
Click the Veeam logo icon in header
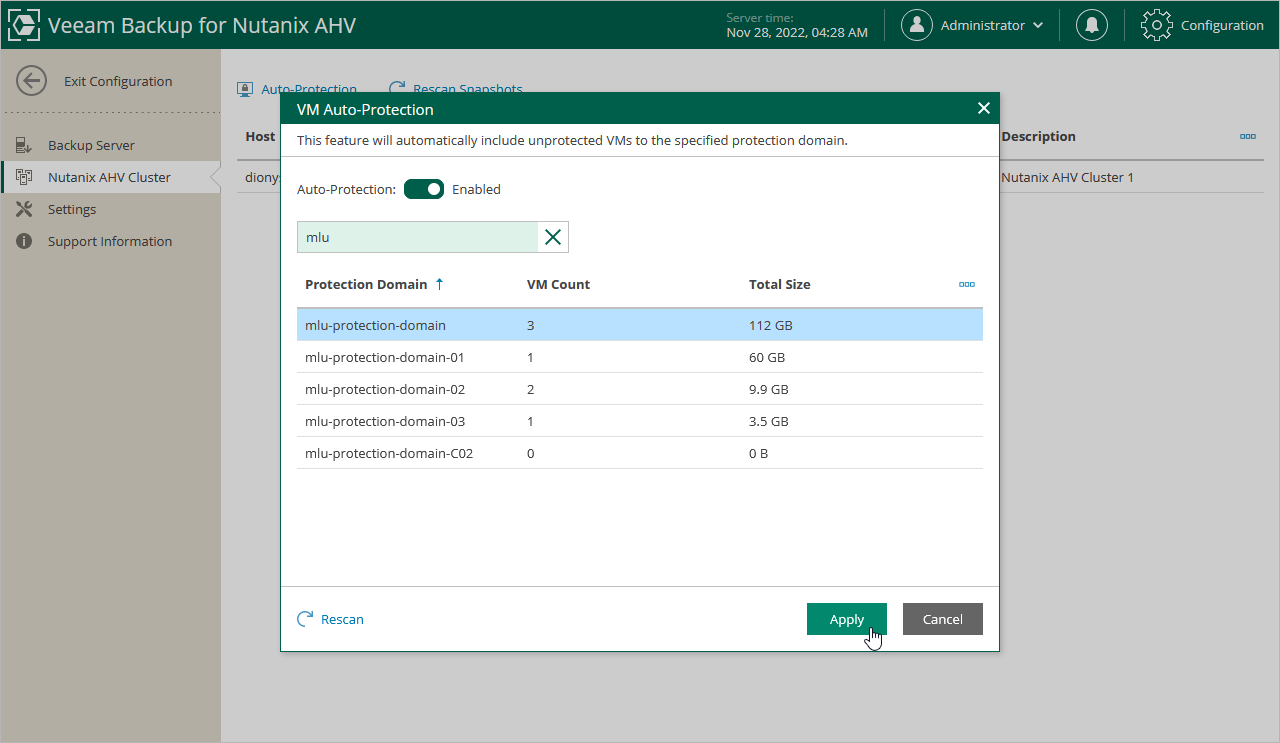24,25
